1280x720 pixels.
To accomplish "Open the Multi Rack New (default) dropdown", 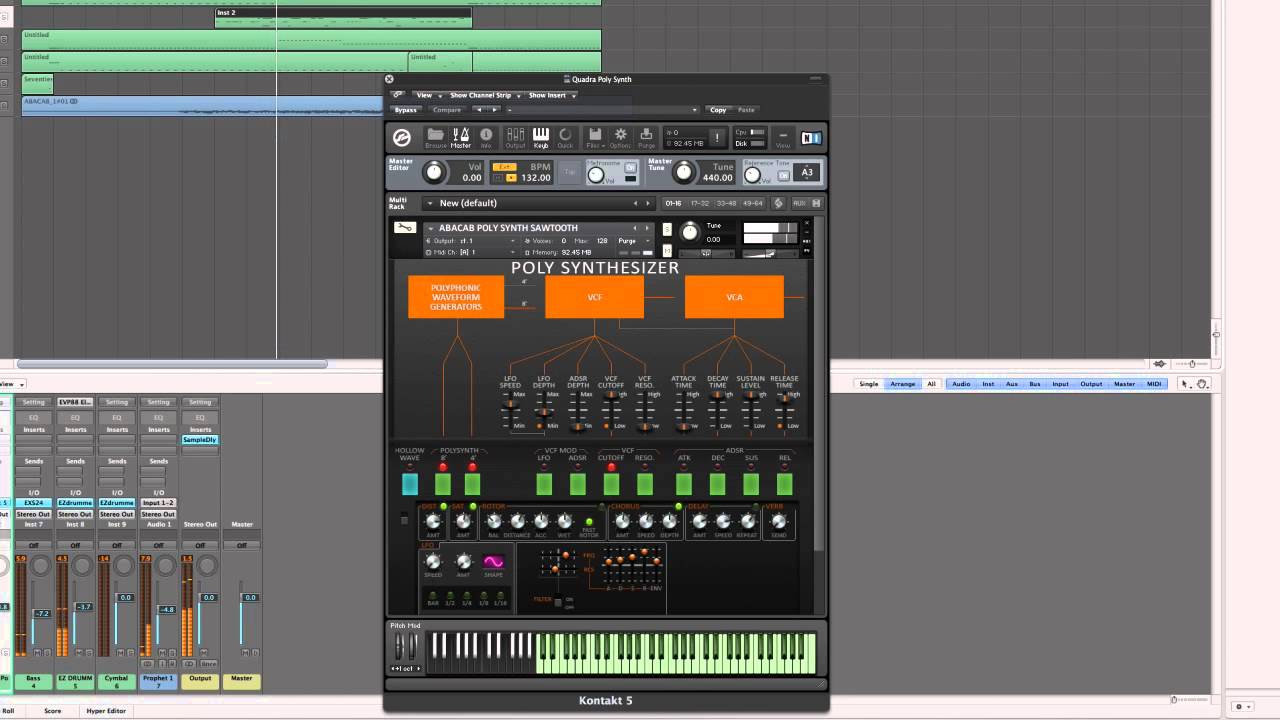I will click(x=539, y=203).
